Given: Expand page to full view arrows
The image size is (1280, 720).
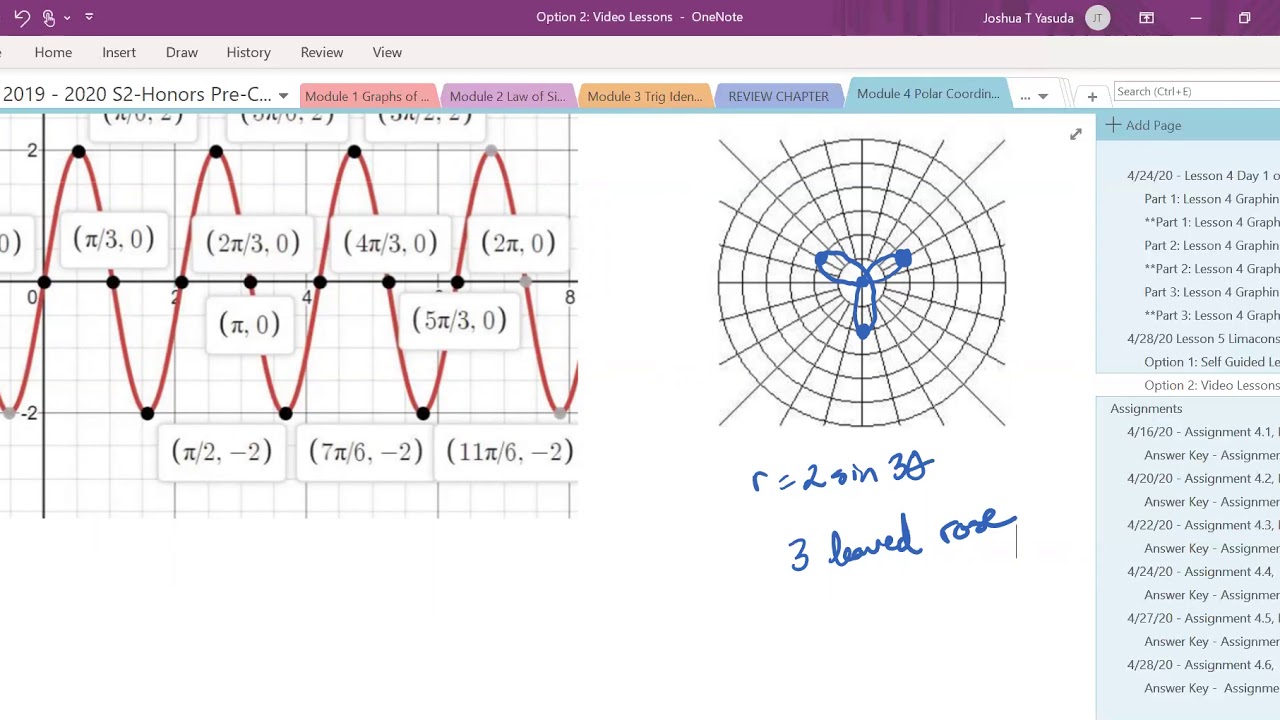Looking at the screenshot, I should click(x=1075, y=134).
